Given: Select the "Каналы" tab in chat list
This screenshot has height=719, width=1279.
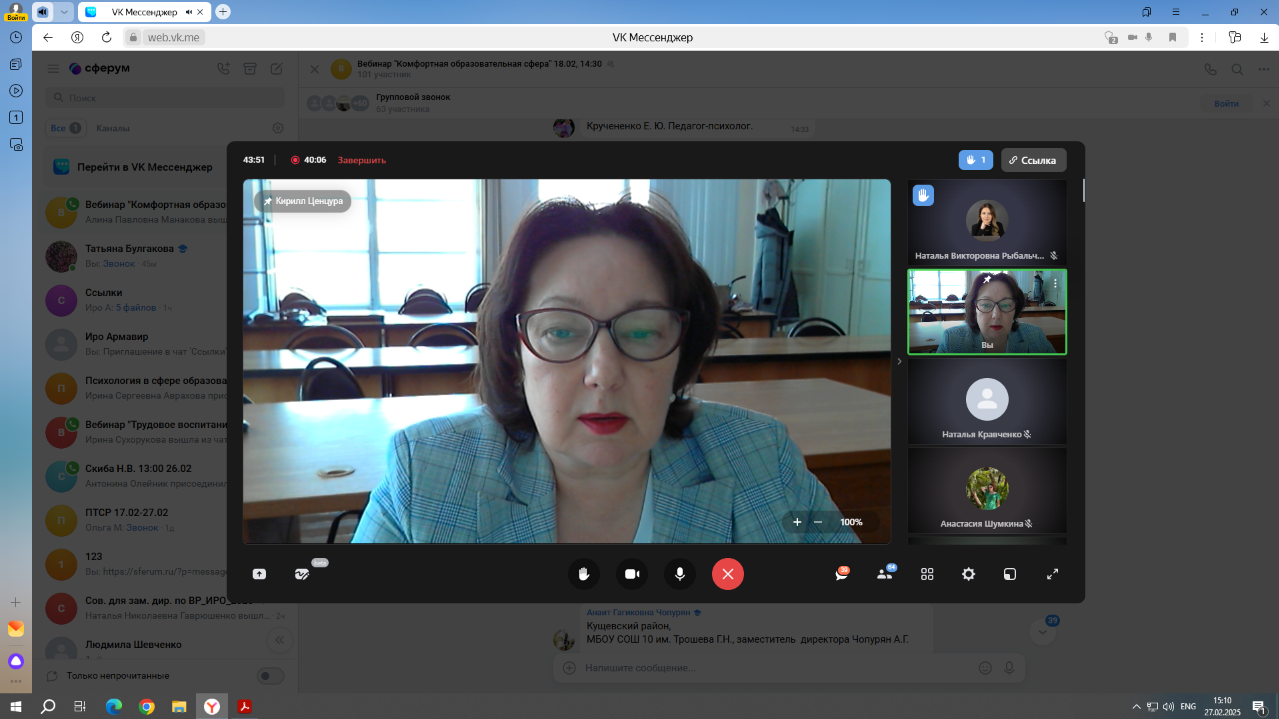Looking at the screenshot, I should 113,128.
